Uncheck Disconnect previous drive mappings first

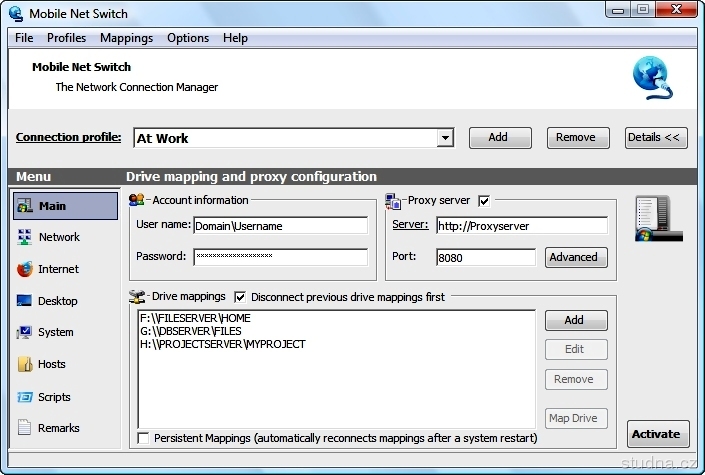tap(240, 297)
